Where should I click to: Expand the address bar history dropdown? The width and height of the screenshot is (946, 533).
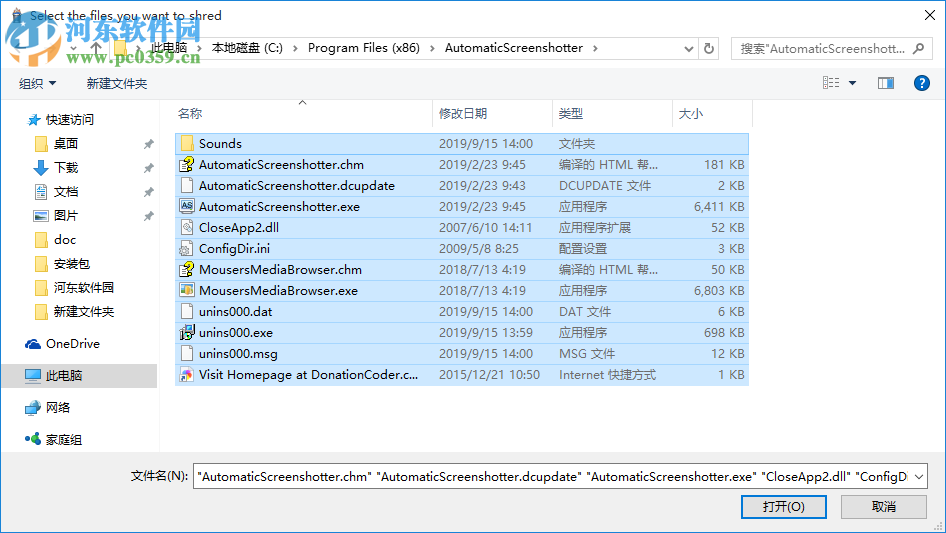(688, 49)
